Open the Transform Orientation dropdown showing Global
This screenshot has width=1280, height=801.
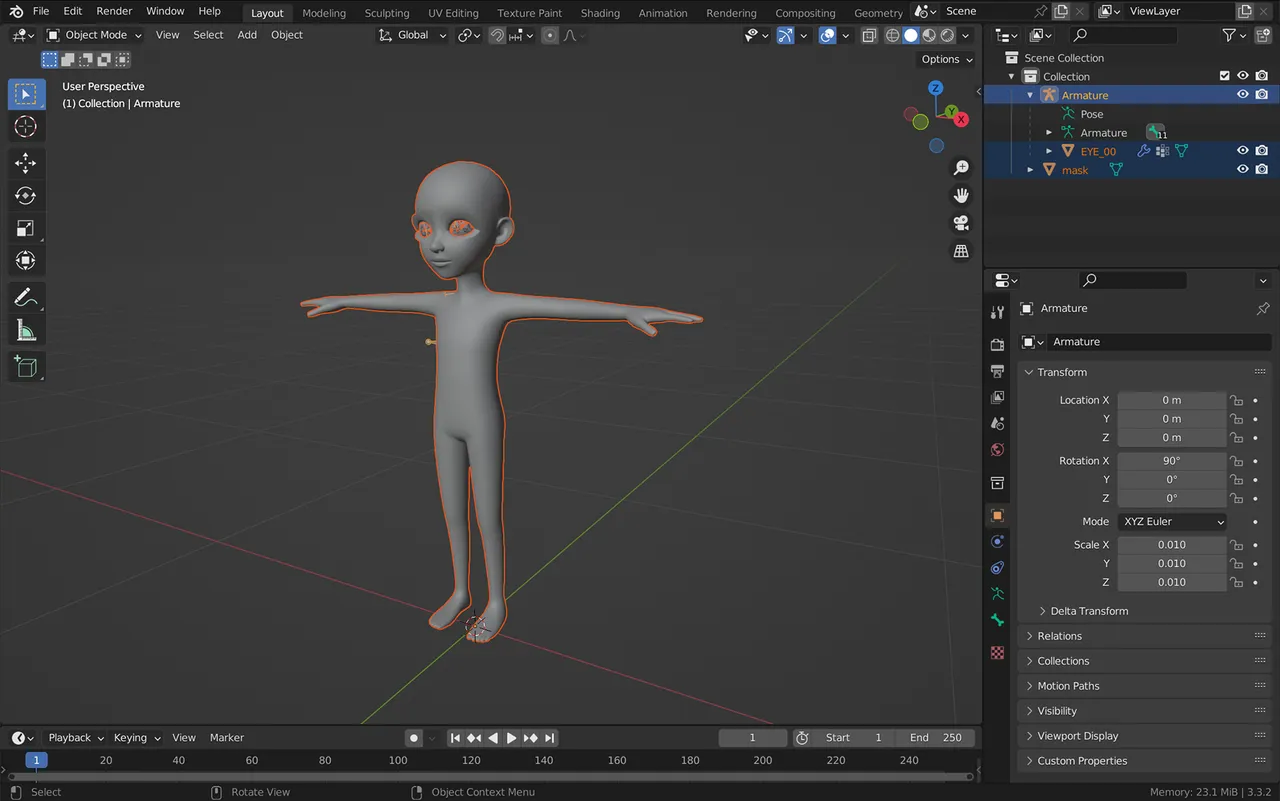[412, 35]
